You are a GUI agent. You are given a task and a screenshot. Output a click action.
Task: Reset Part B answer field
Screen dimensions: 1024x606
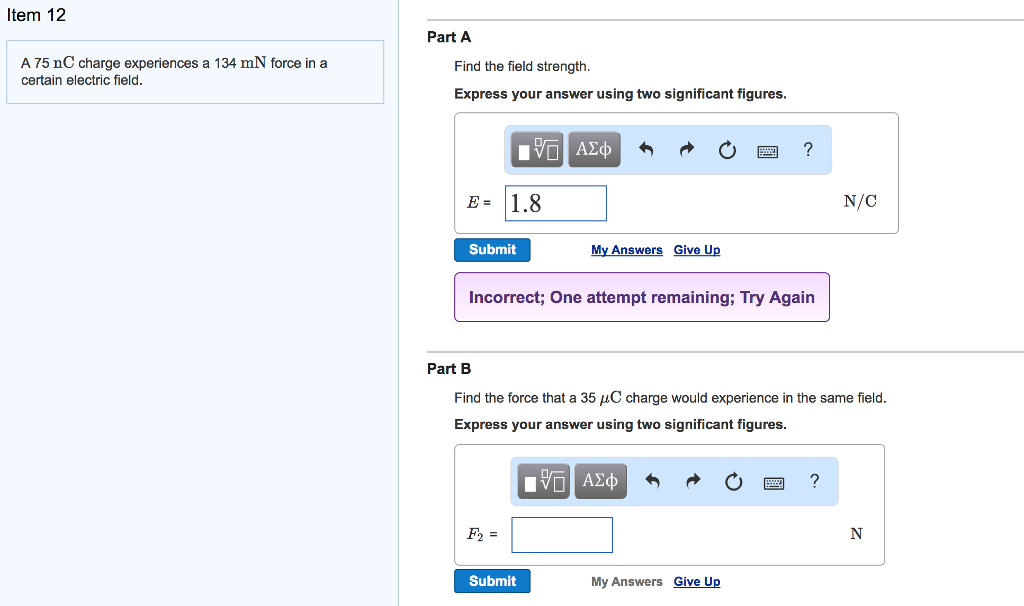[x=734, y=483]
